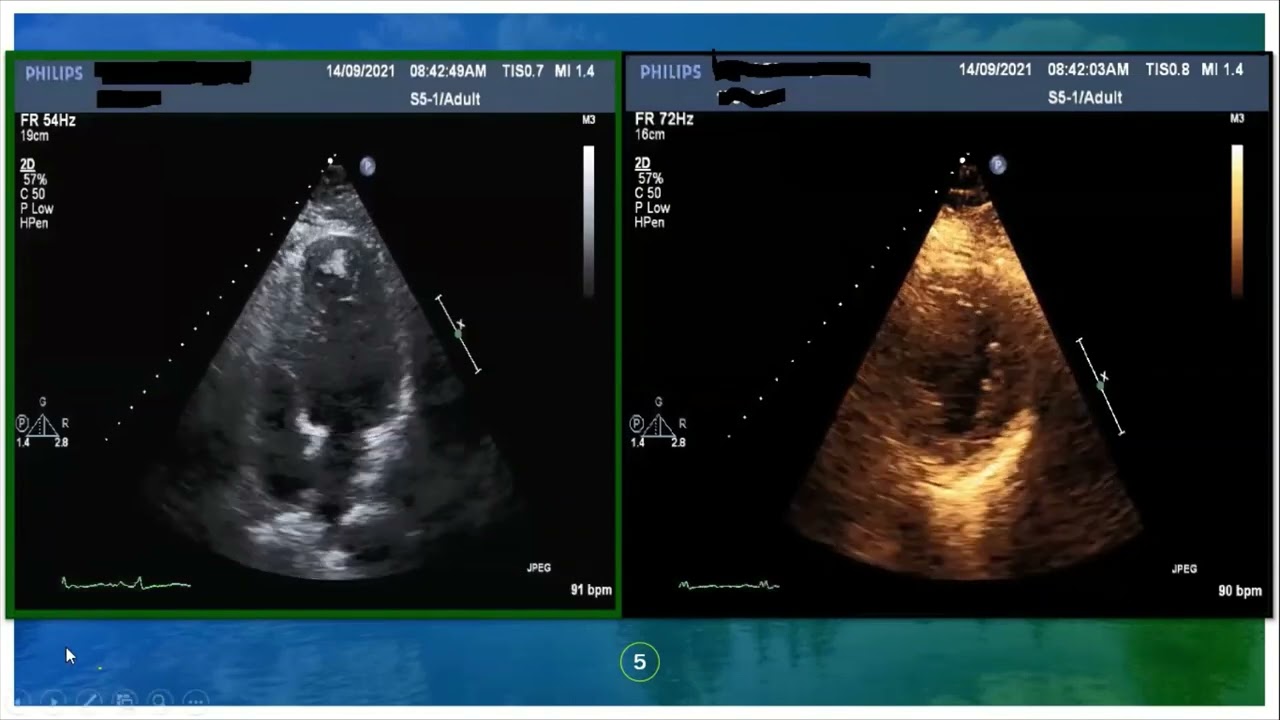Click the ECG trace under the left scan
This screenshot has width=1280, height=720.
coord(126,582)
